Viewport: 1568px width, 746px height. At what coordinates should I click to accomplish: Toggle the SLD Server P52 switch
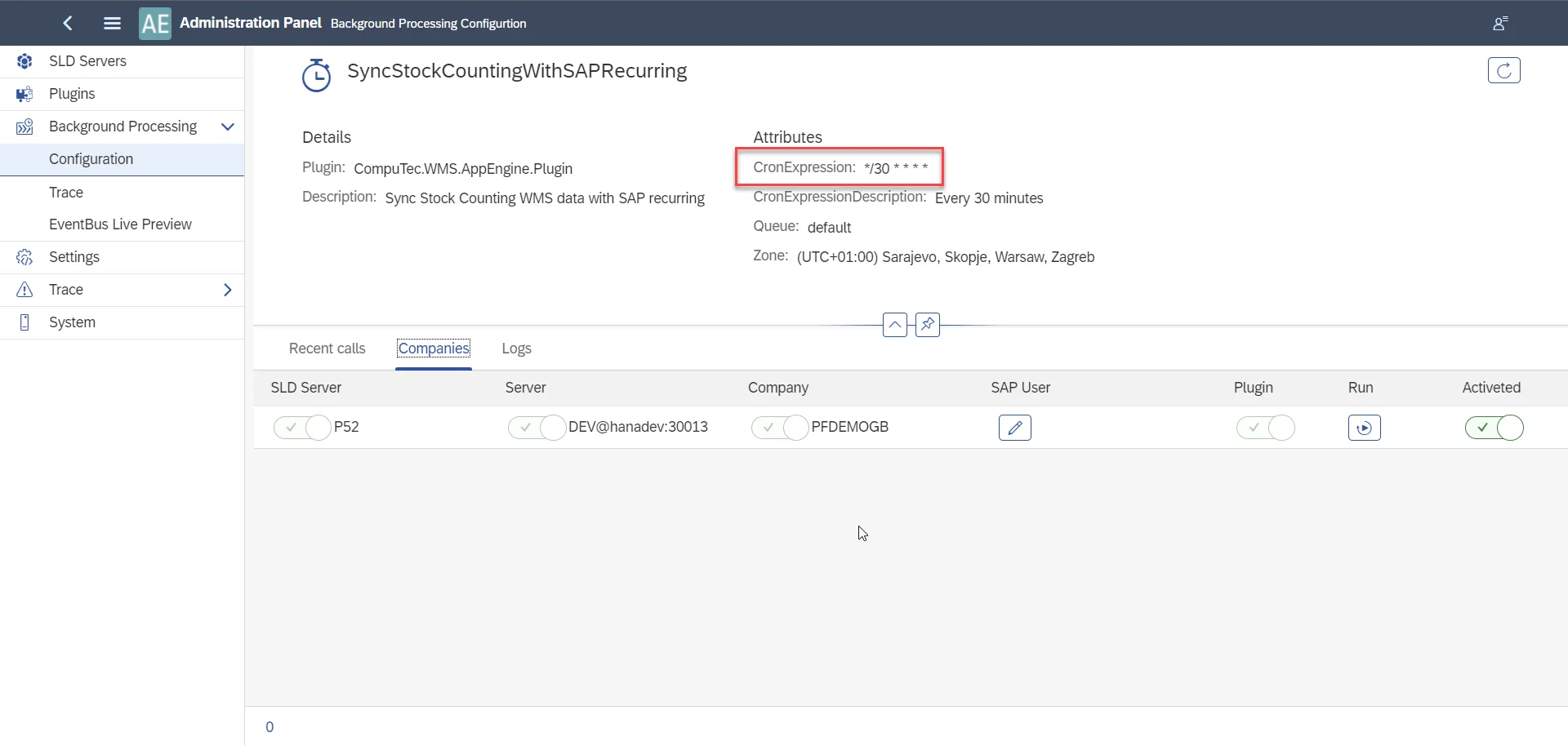click(x=302, y=428)
